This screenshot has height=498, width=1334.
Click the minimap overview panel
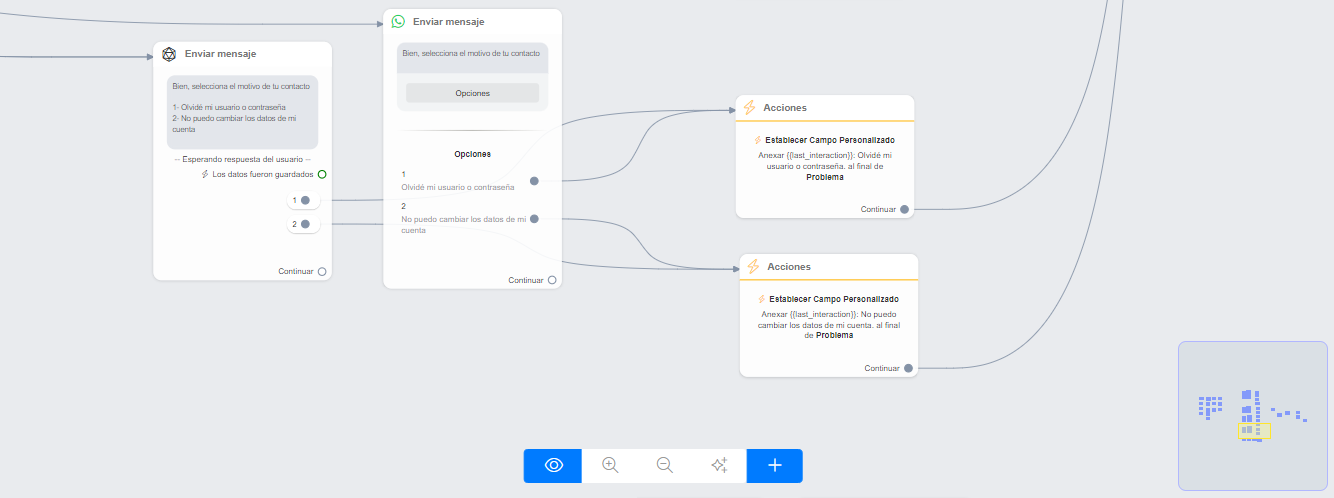[1252, 415]
